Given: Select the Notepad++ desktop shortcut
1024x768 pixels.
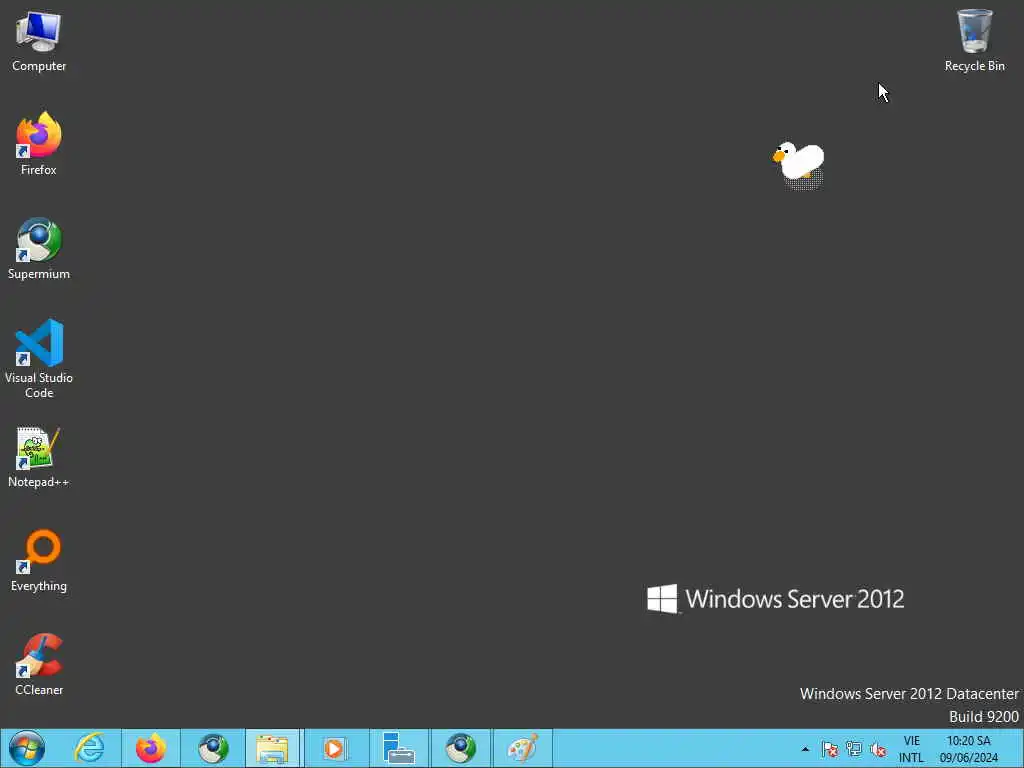Looking at the screenshot, I should tap(39, 456).
